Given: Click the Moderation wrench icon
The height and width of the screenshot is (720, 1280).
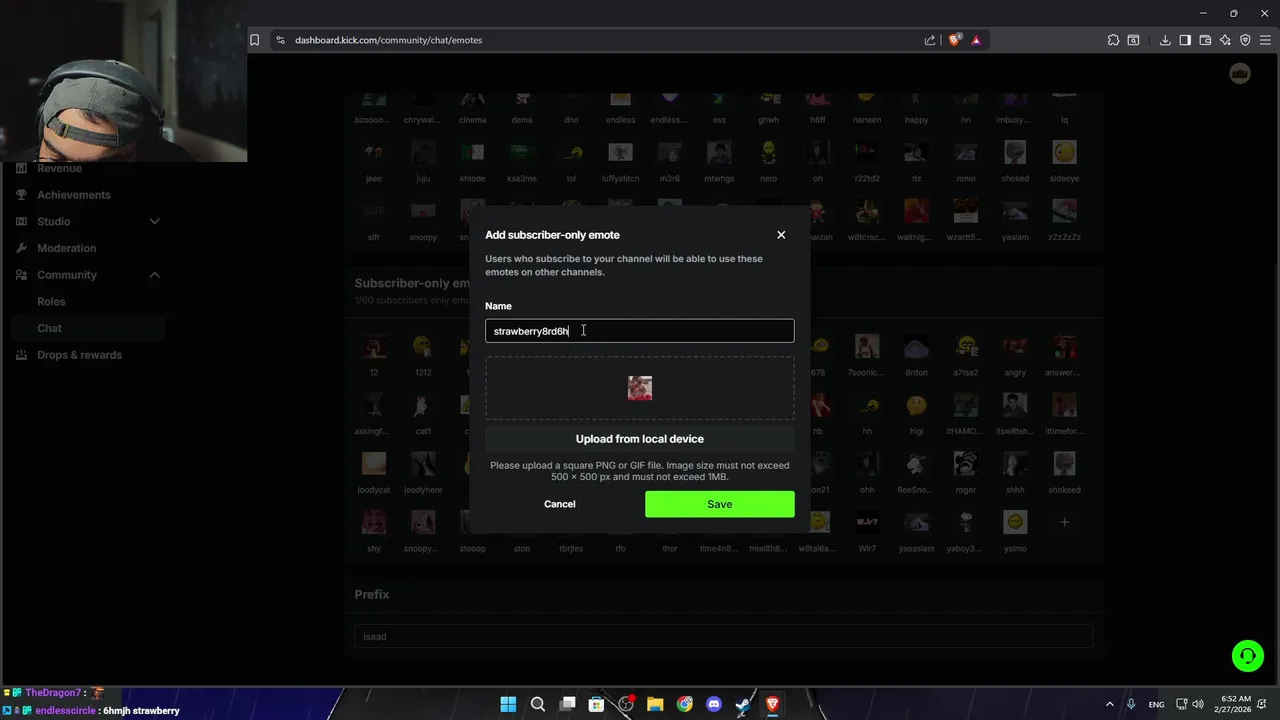Looking at the screenshot, I should coord(21,248).
